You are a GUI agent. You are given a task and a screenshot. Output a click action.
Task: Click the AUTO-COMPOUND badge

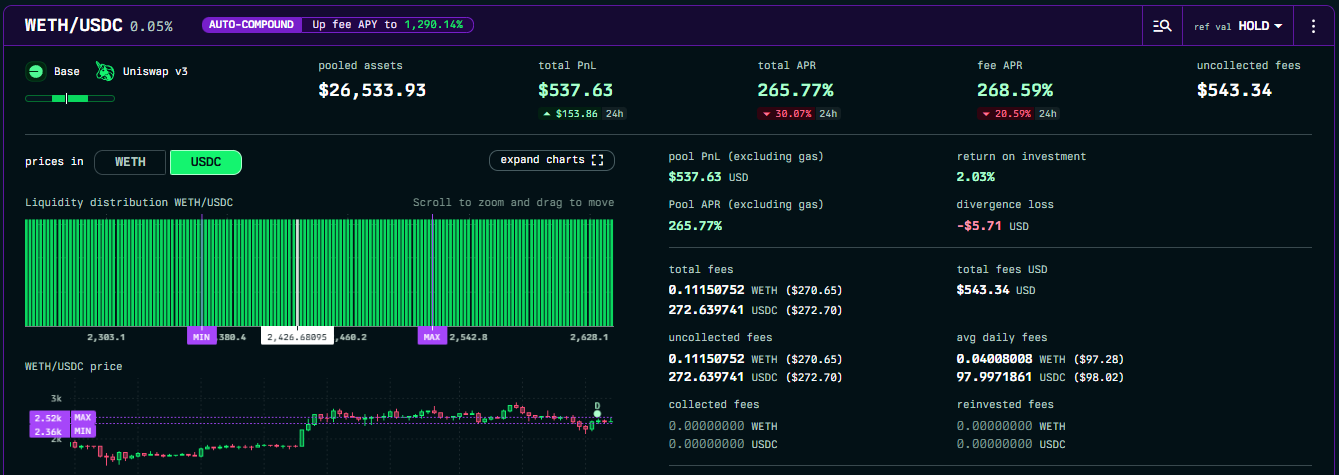(x=250, y=24)
